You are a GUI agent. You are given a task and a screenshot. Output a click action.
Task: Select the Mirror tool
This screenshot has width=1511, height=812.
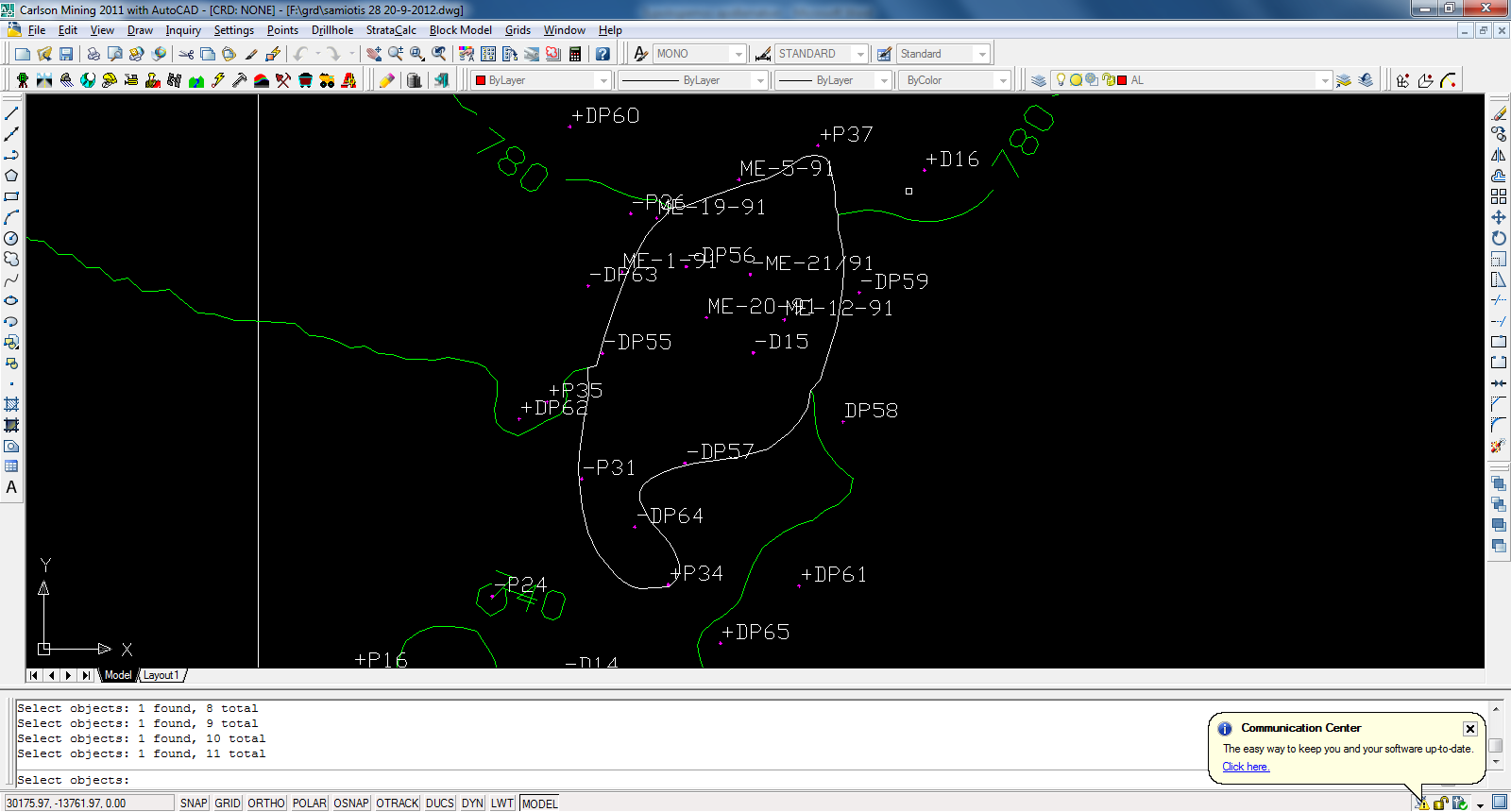click(1499, 155)
